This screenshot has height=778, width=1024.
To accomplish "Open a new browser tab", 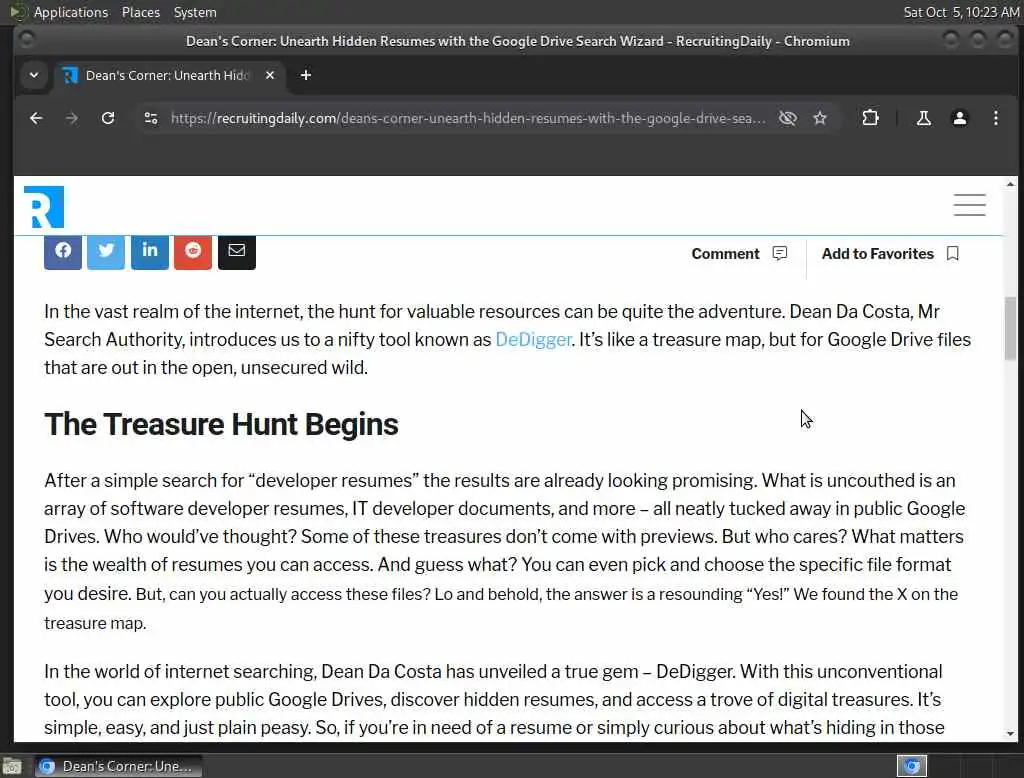I will click(x=306, y=75).
